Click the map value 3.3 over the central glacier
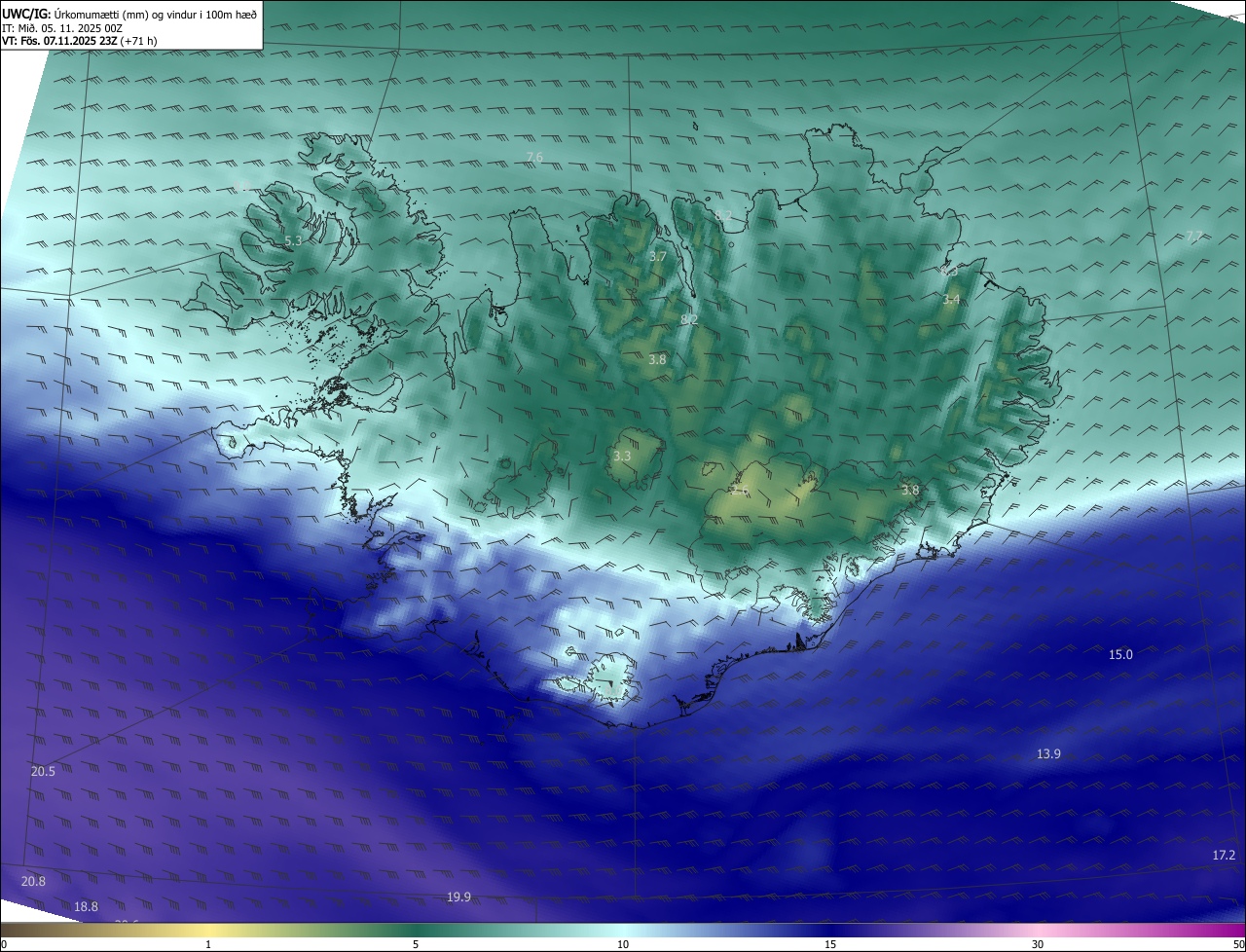 pyautogui.click(x=622, y=456)
